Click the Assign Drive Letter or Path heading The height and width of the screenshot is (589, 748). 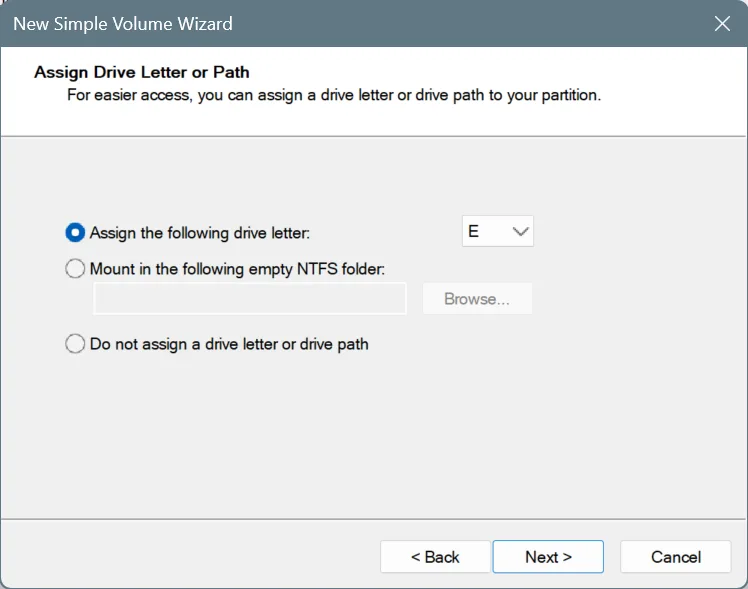pos(142,72)
